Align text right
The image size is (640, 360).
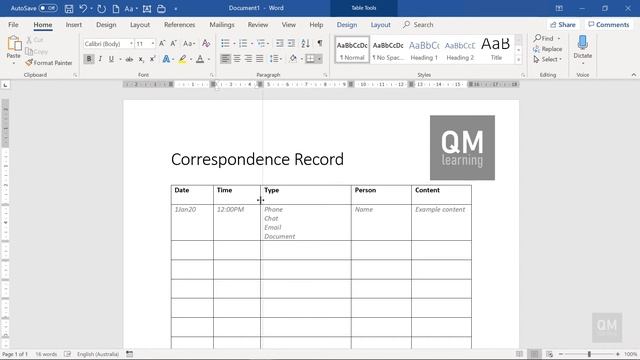[248, 59]
